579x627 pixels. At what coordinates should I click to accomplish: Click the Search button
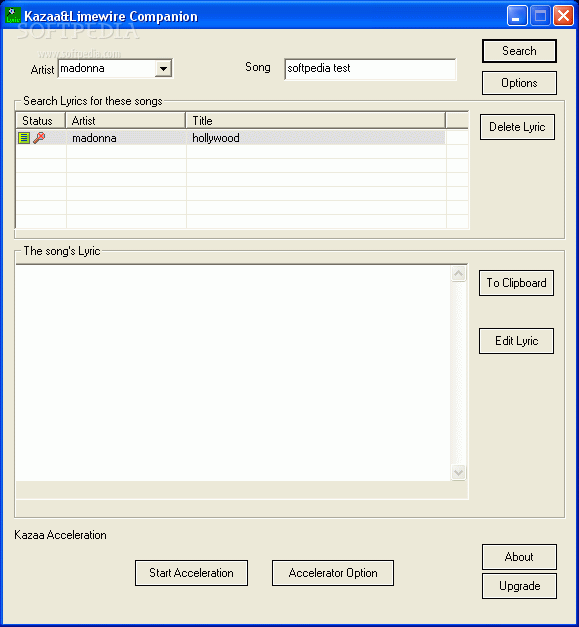[x=519, y=51]
